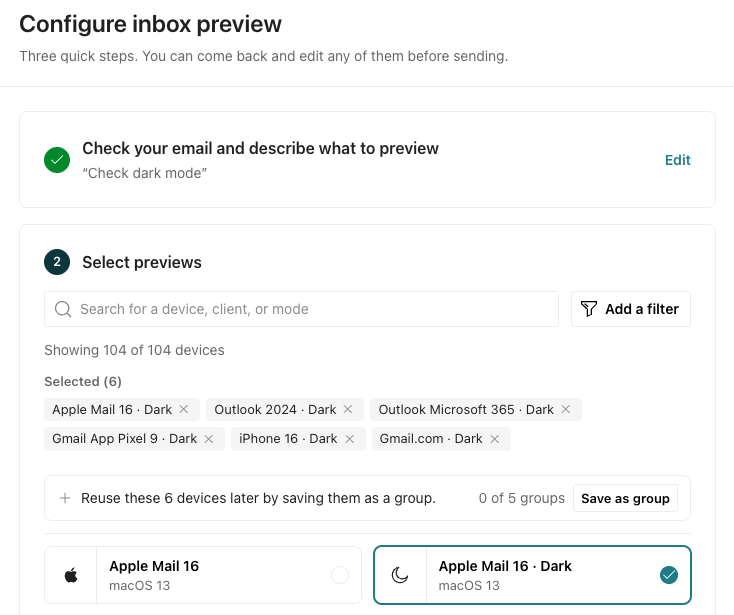The image size is (734, 615).
Task: Click the plus icon beside Reuse devices
Action: (65, 498)
